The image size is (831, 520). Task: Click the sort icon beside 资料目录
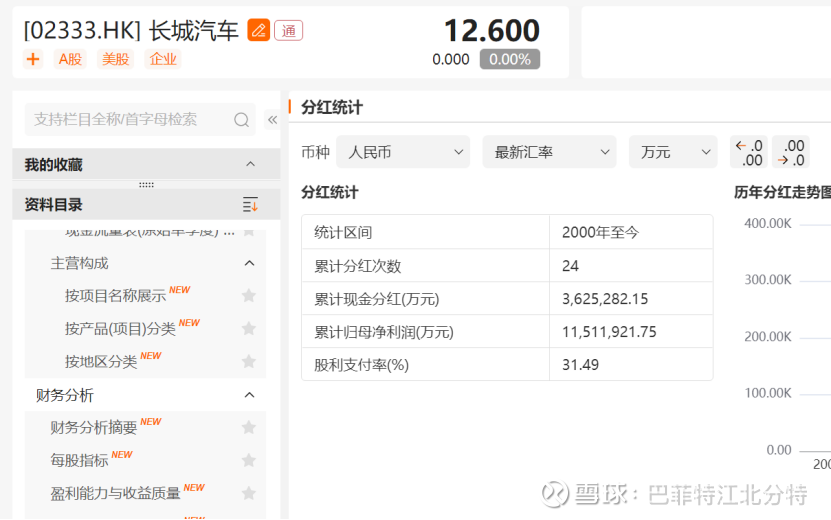pyautogui.click(x=250, y=204)
